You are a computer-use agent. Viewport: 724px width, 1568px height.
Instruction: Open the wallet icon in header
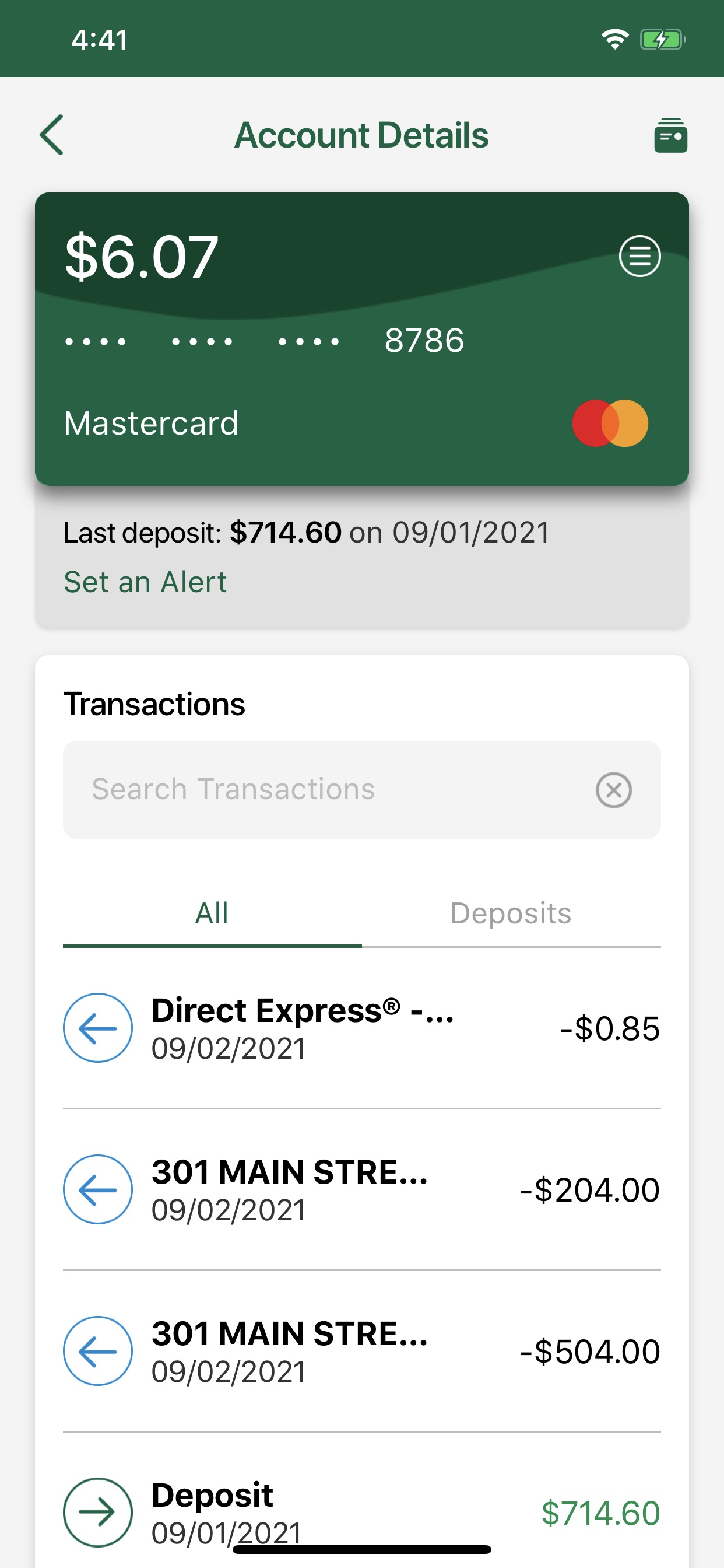click(x=670, y=135)
